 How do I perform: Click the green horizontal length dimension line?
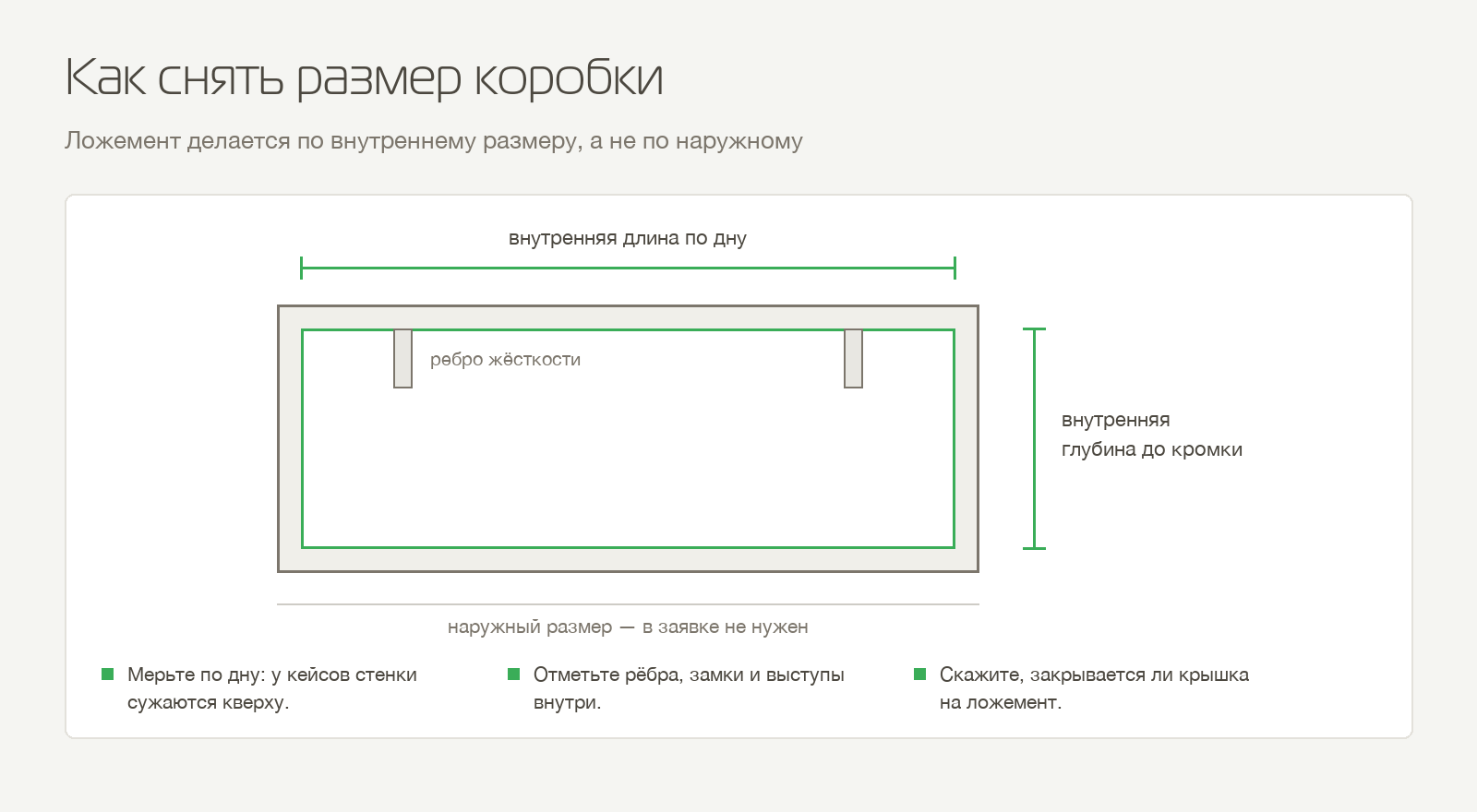[628, 269]
